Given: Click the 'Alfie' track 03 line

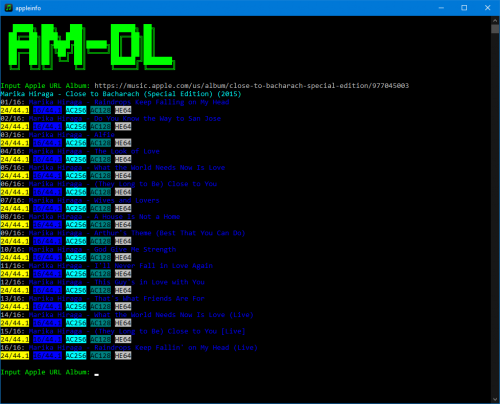Looking at the screenshot, I should (x=58, y=135).
